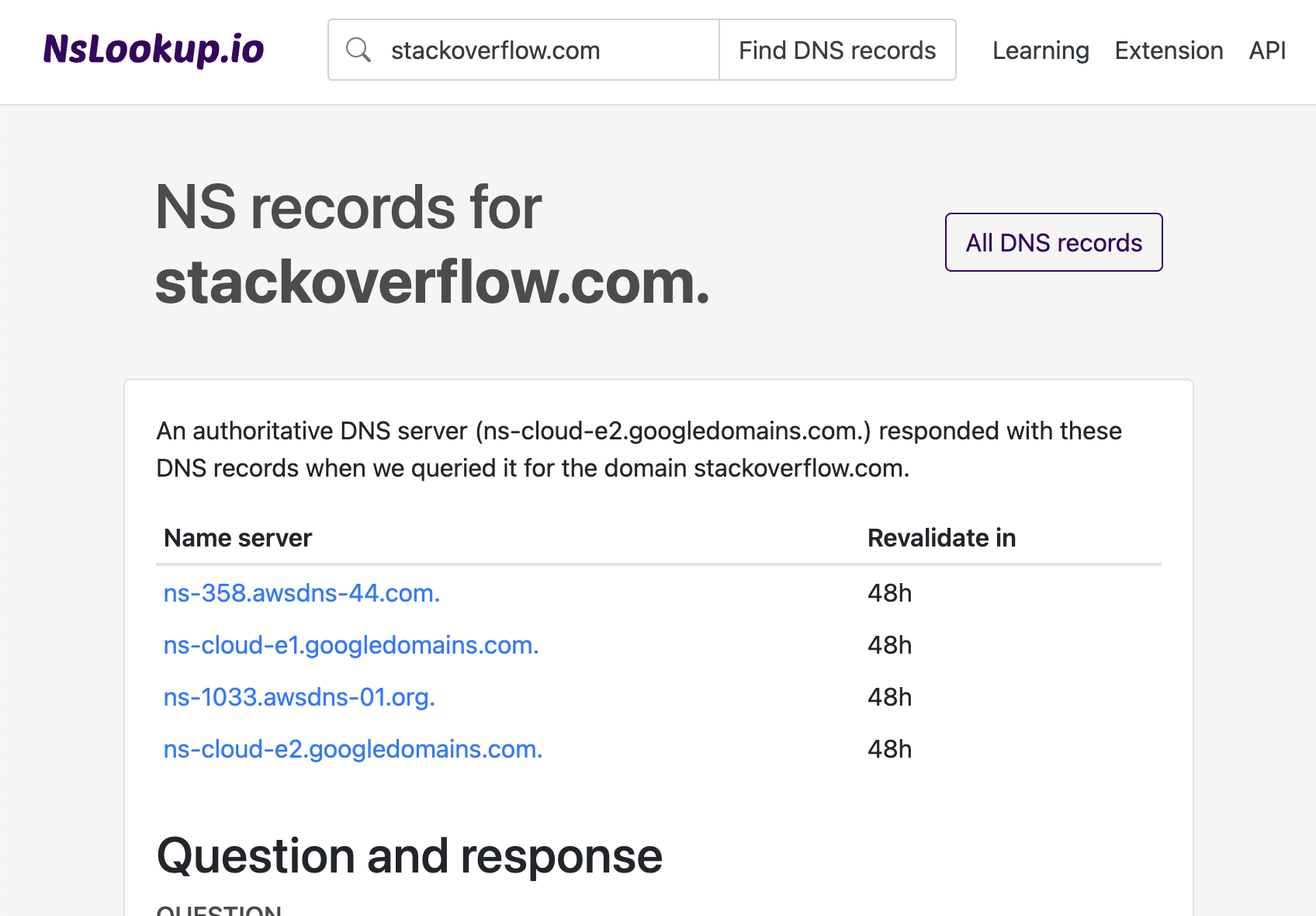Open the Extension page

(x=1169, y=50)
